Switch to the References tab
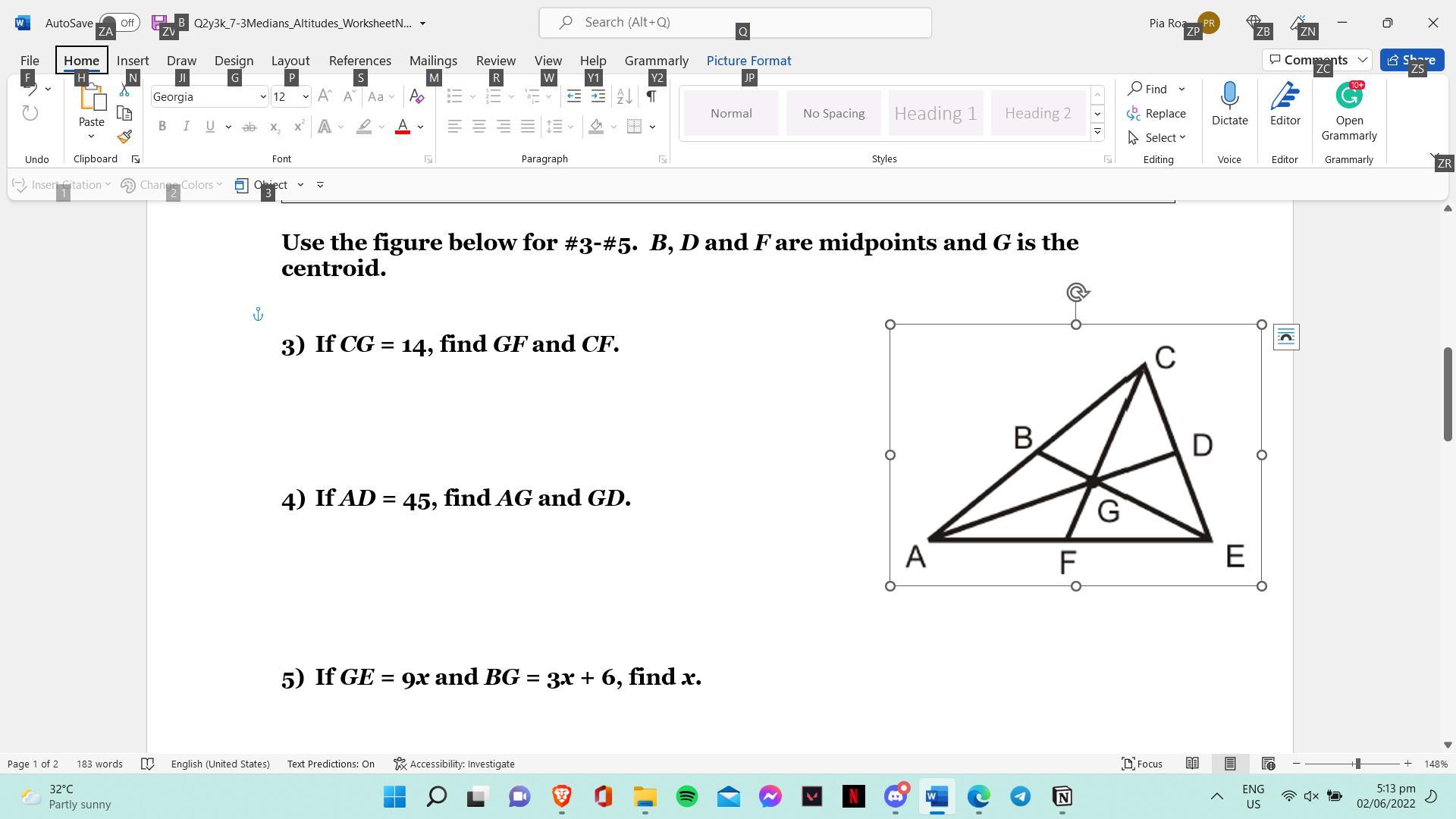Image resolution: width=1456 pixels, height=819 pixels. tap(359, 61)
